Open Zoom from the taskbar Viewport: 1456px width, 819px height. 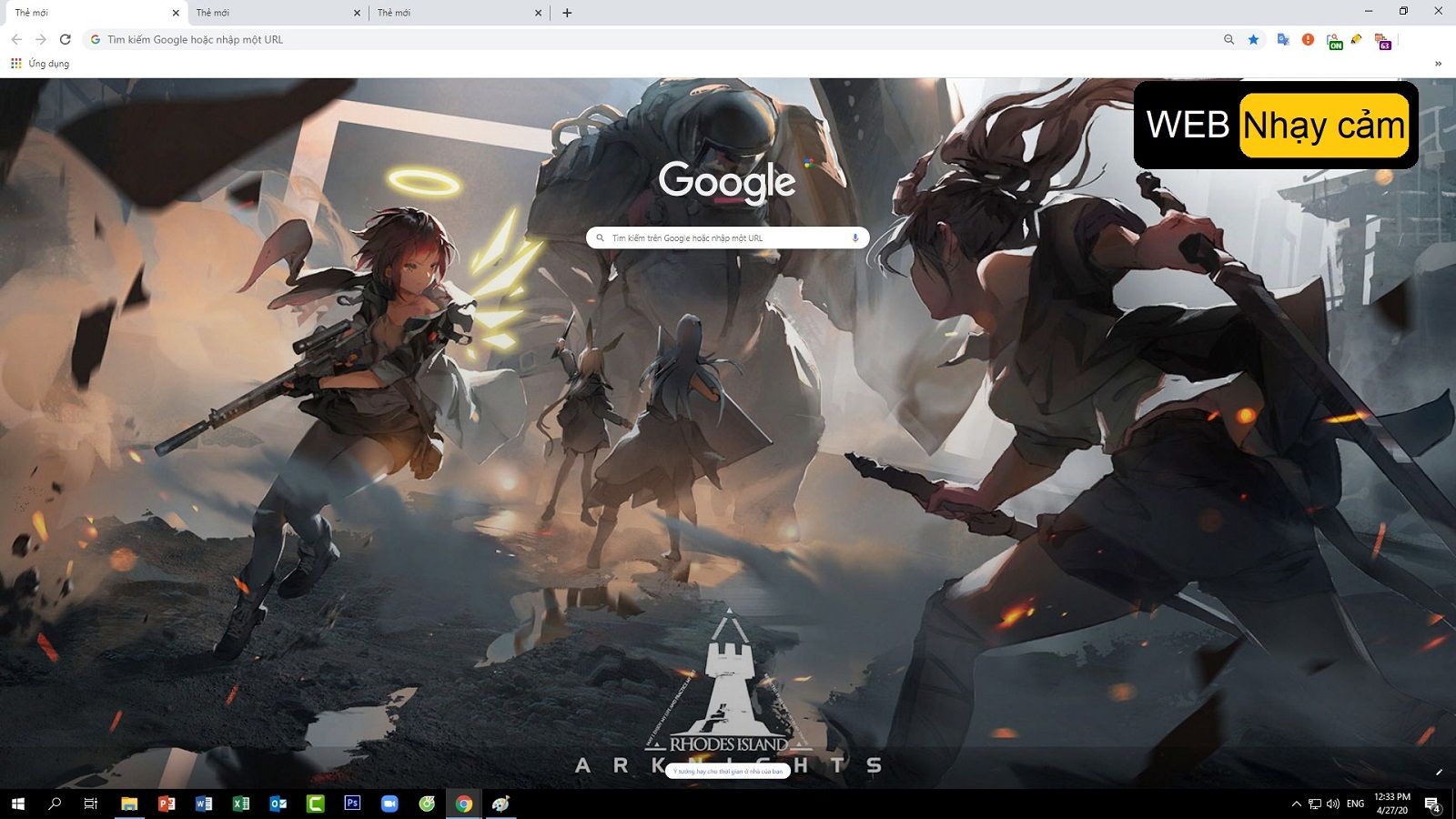pyautogui.click(x=389, y=804)
